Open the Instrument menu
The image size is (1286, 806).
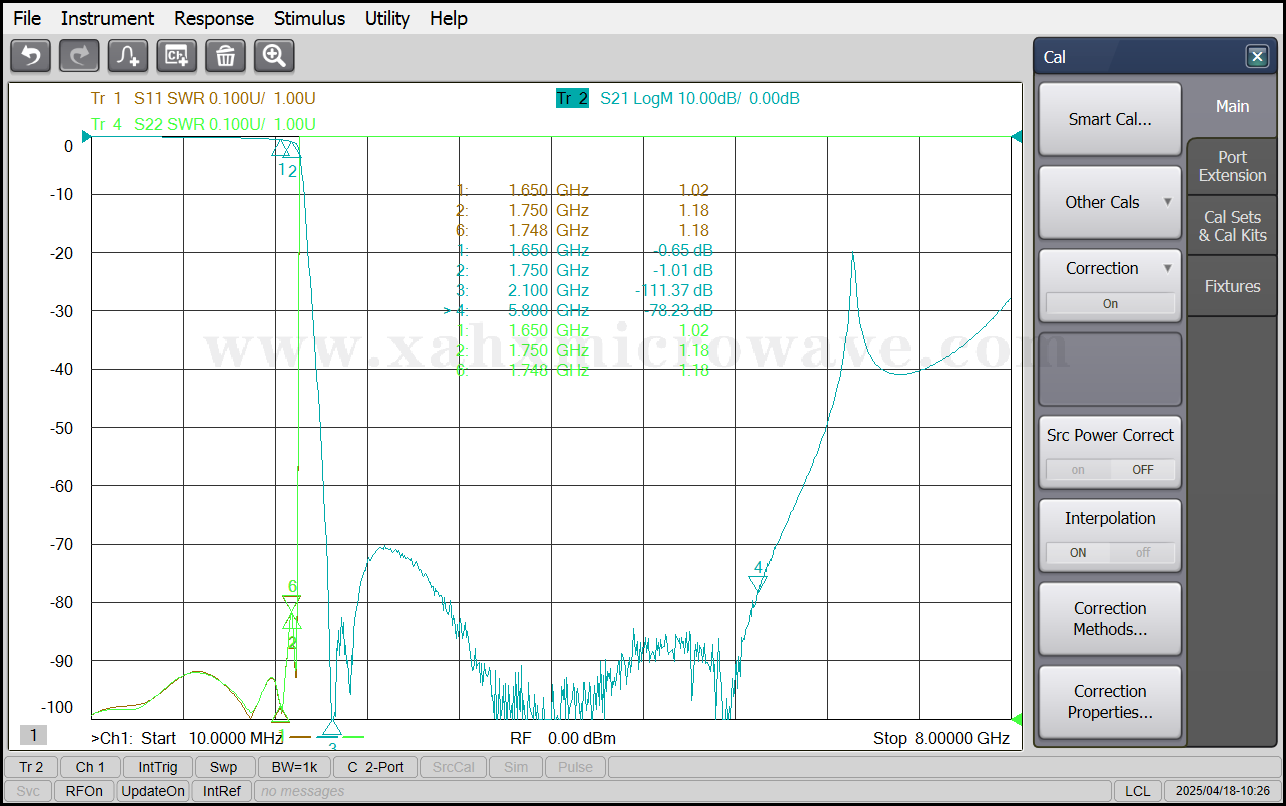coord(107,18)
